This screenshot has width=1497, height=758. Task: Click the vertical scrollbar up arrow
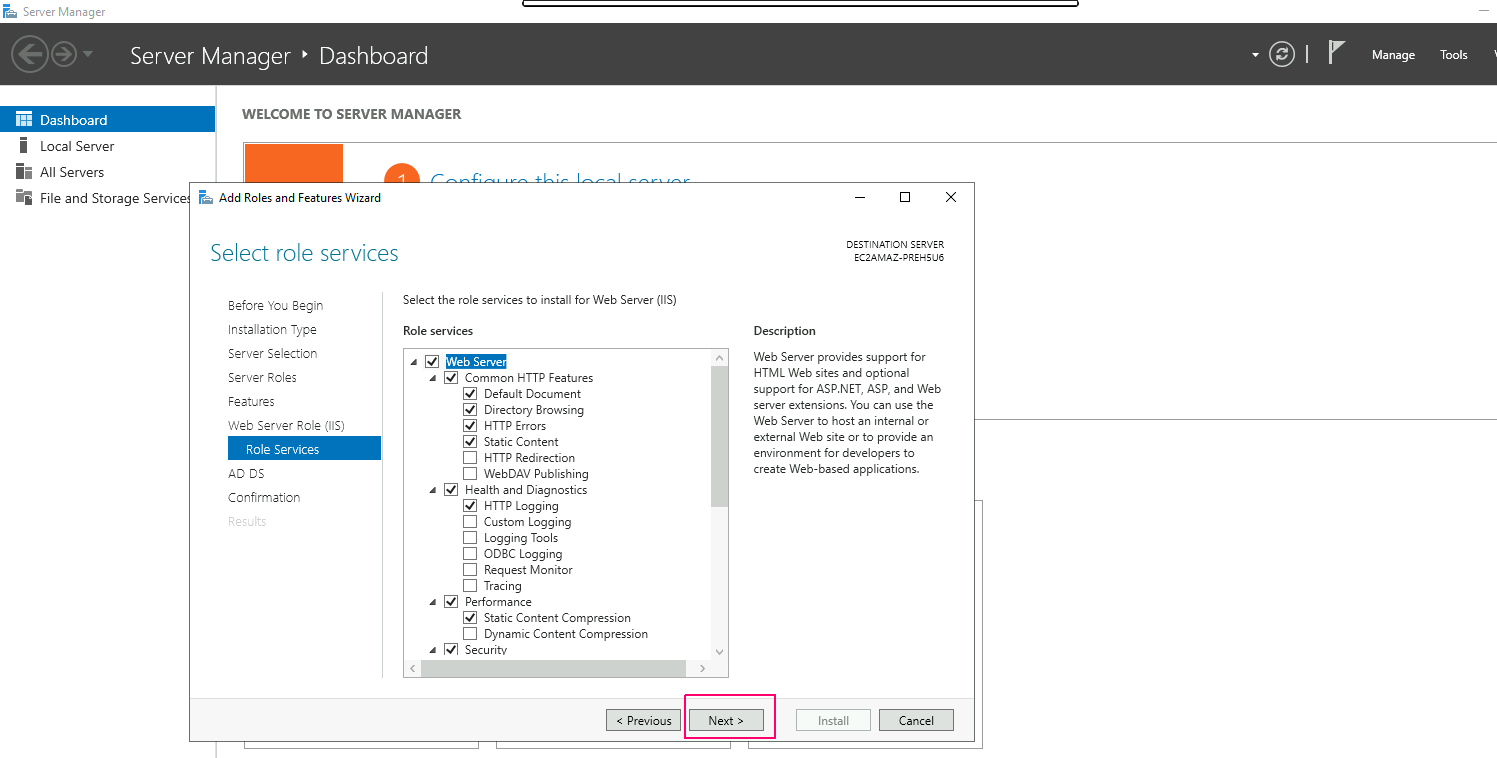click(719, 358)
